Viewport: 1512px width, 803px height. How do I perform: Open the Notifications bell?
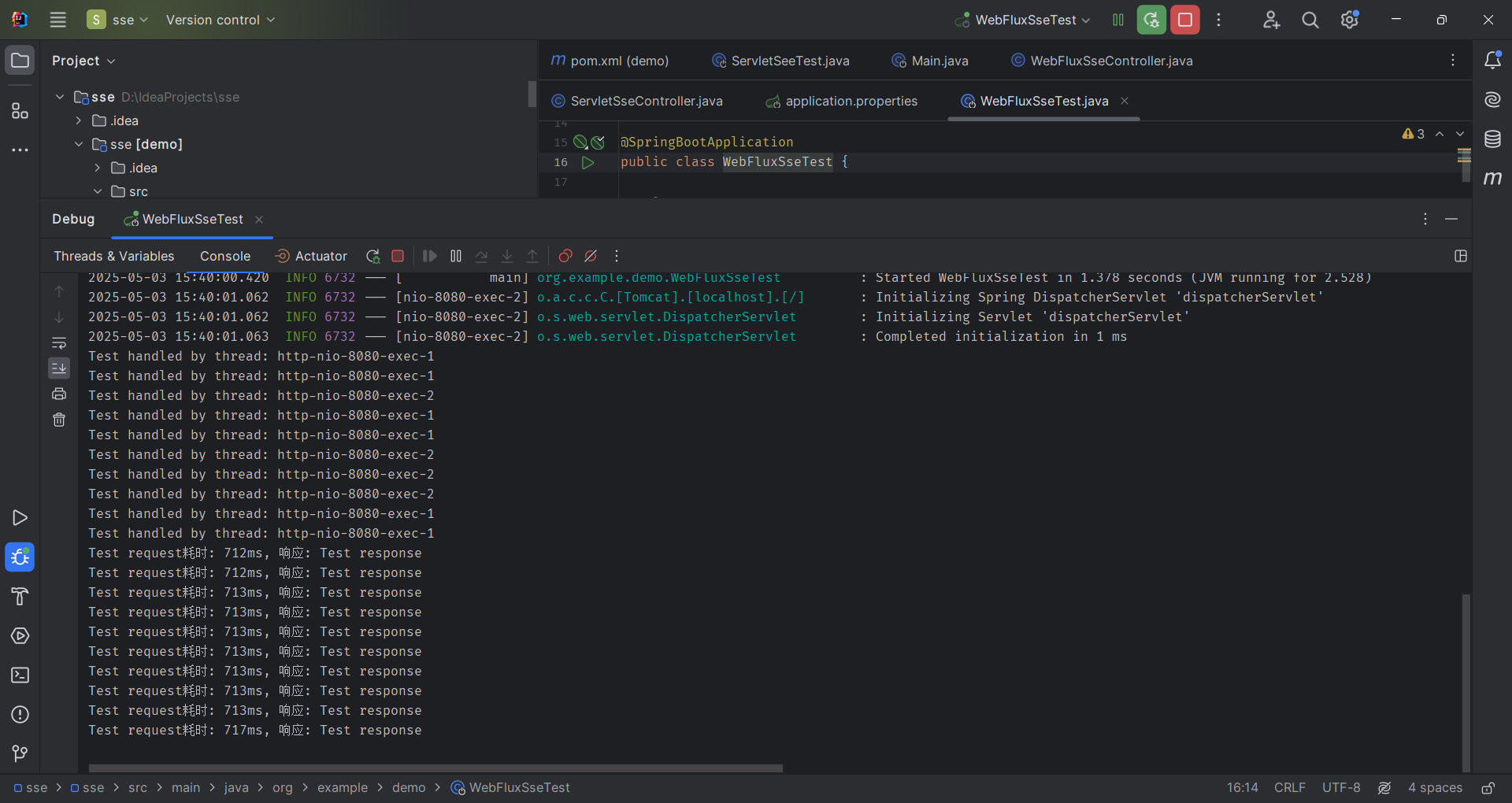1492,61
